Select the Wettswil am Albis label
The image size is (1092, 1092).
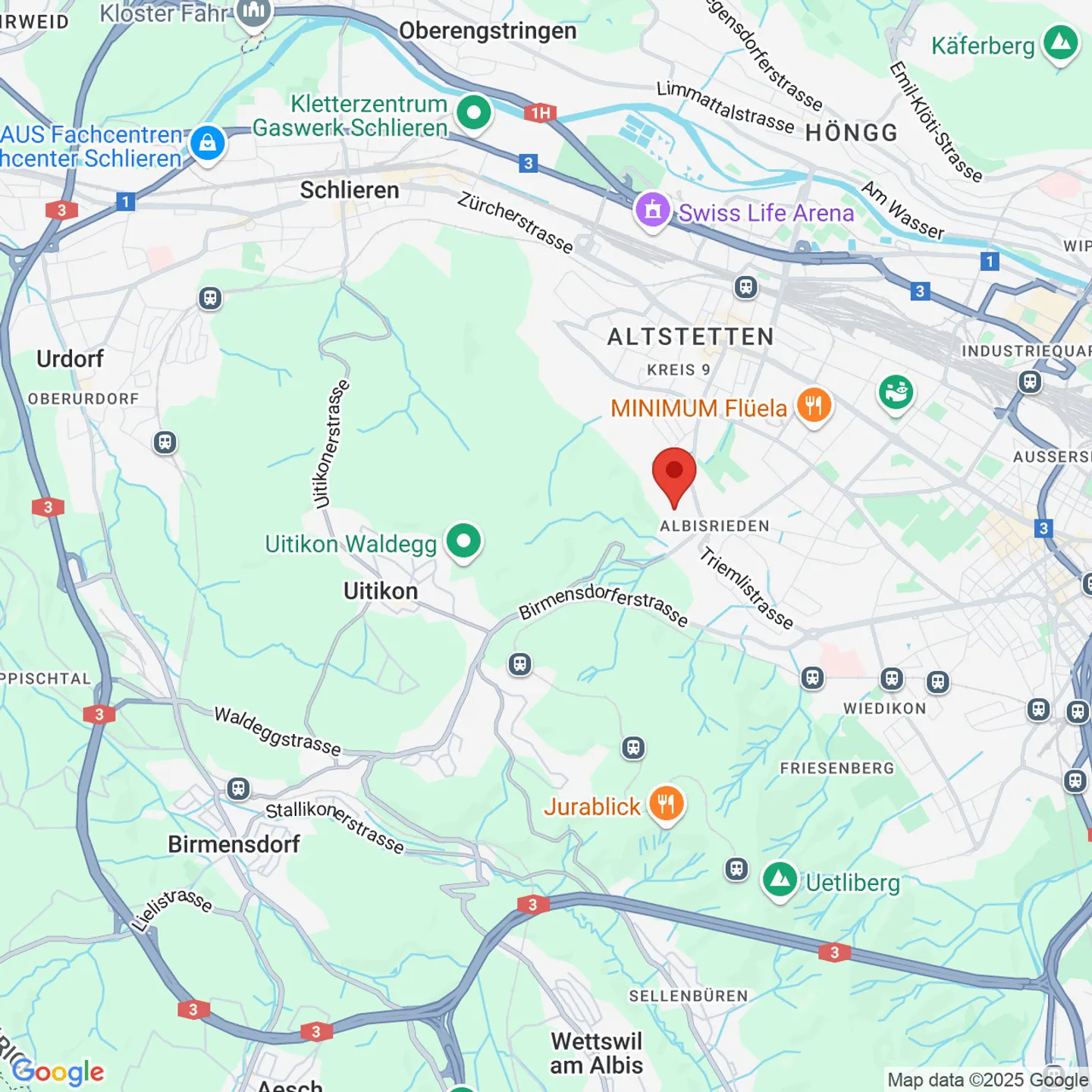597,1053
